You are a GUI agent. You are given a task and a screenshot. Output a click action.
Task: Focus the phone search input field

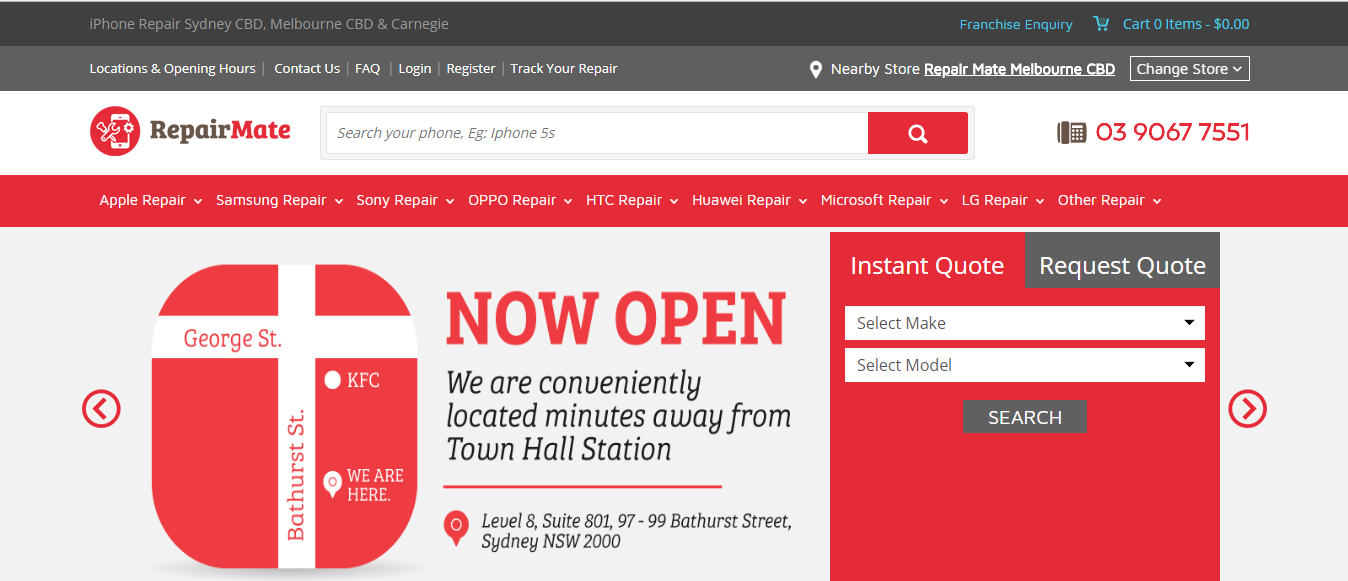point(597,133)
